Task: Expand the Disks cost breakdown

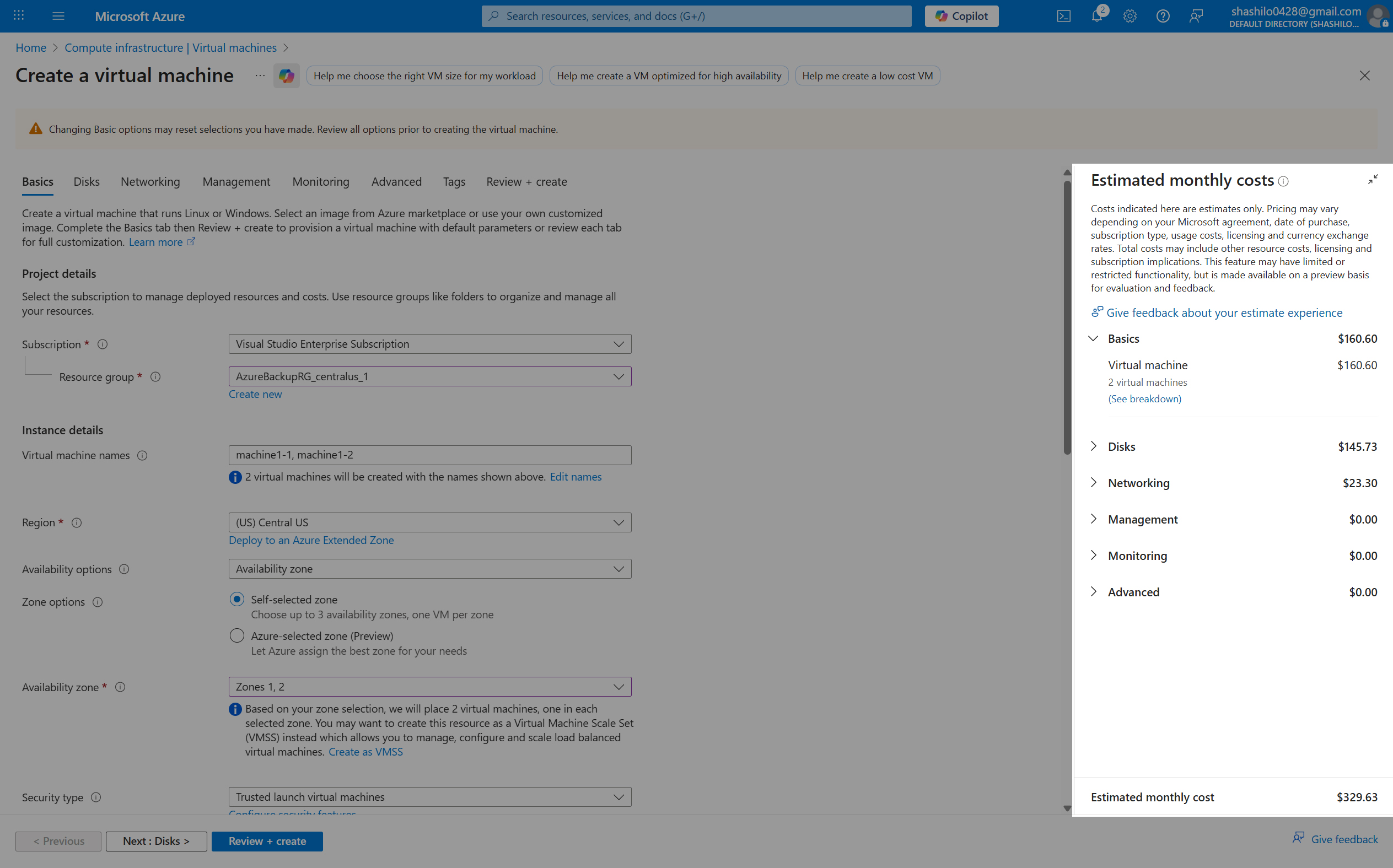Action: tap(1094, 446)
